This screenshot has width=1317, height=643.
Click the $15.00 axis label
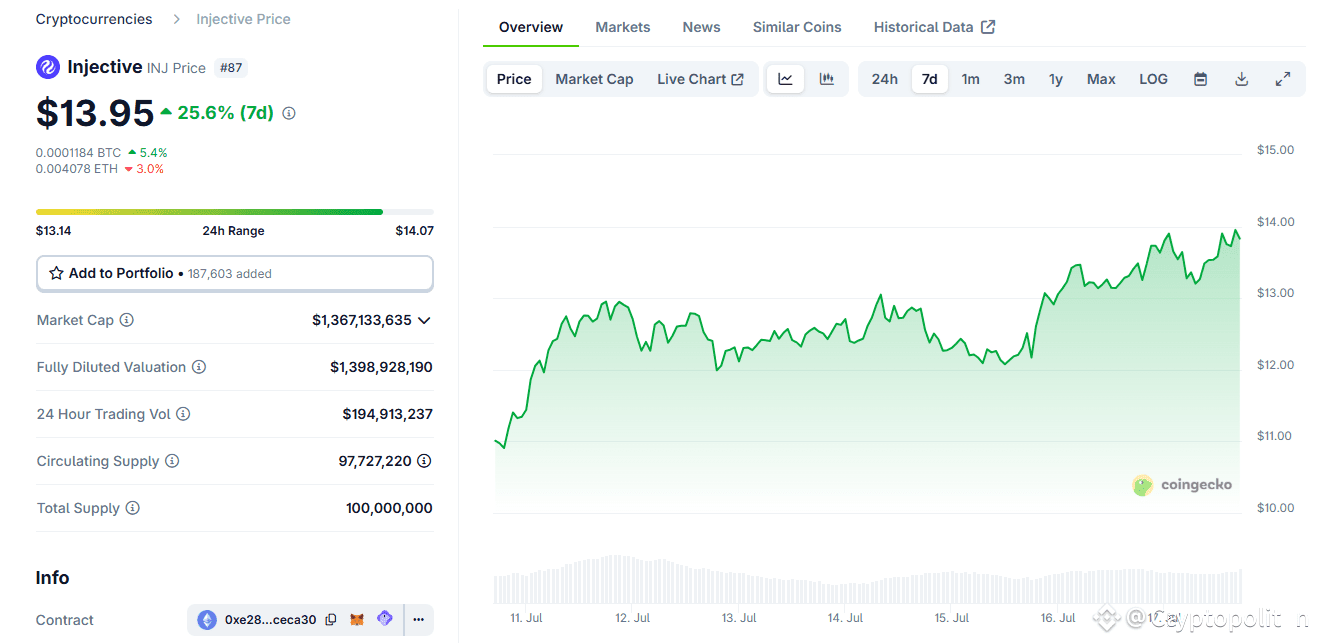pyautogui.click(x=1275, y=150)
